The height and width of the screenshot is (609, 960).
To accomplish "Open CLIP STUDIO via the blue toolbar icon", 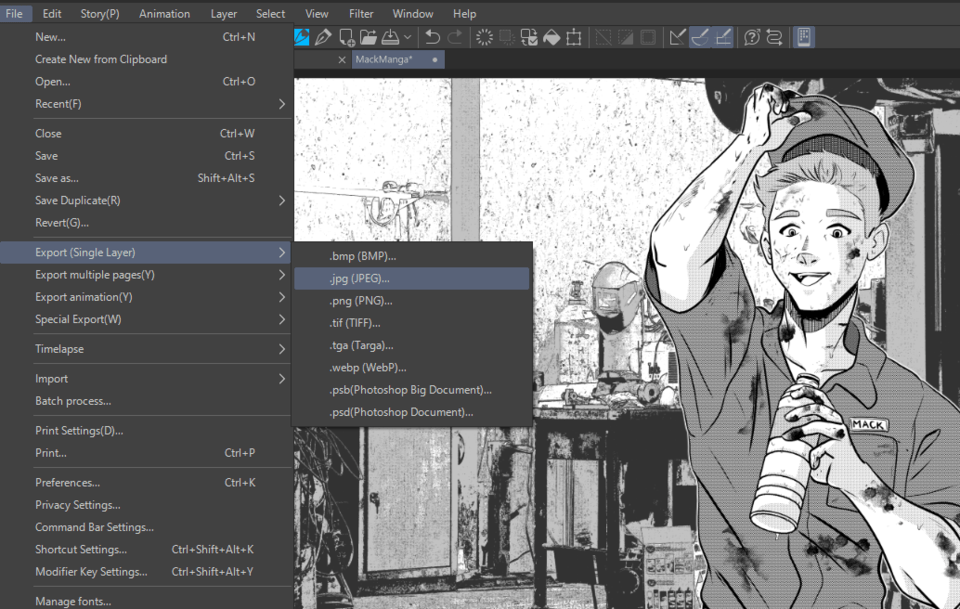I will tap(302, 37).
